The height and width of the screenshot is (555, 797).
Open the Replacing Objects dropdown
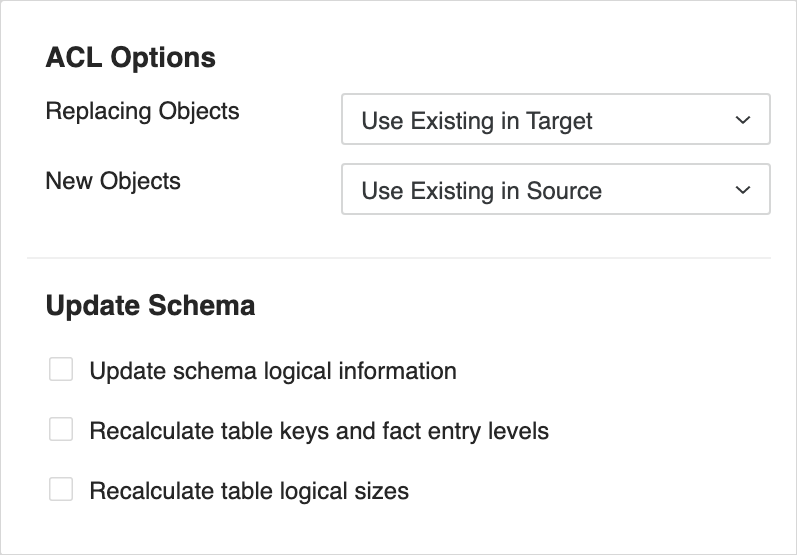[555, 120]
